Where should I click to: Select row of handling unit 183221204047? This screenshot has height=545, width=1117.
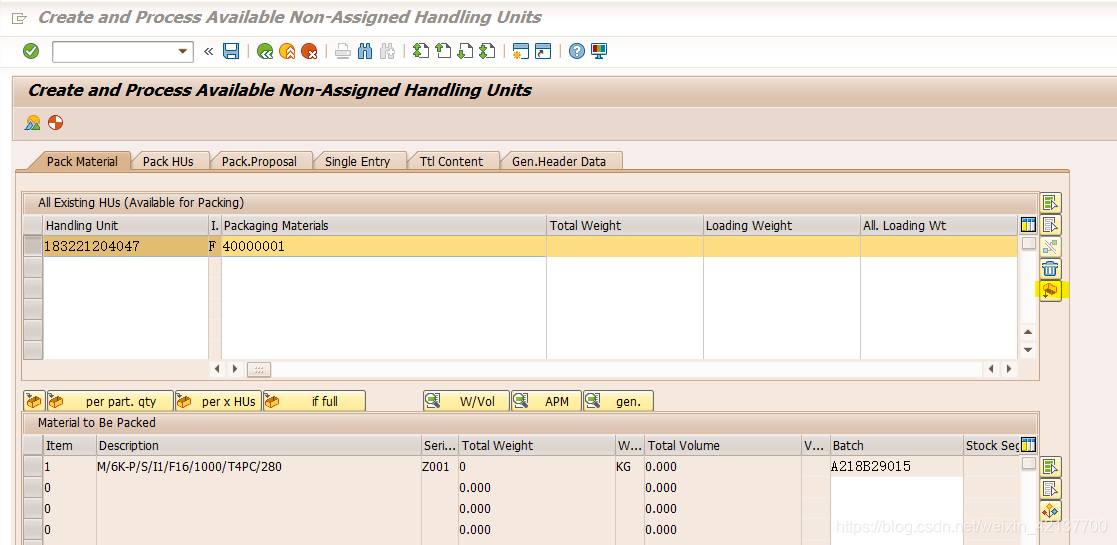click(x=33, y=246)
